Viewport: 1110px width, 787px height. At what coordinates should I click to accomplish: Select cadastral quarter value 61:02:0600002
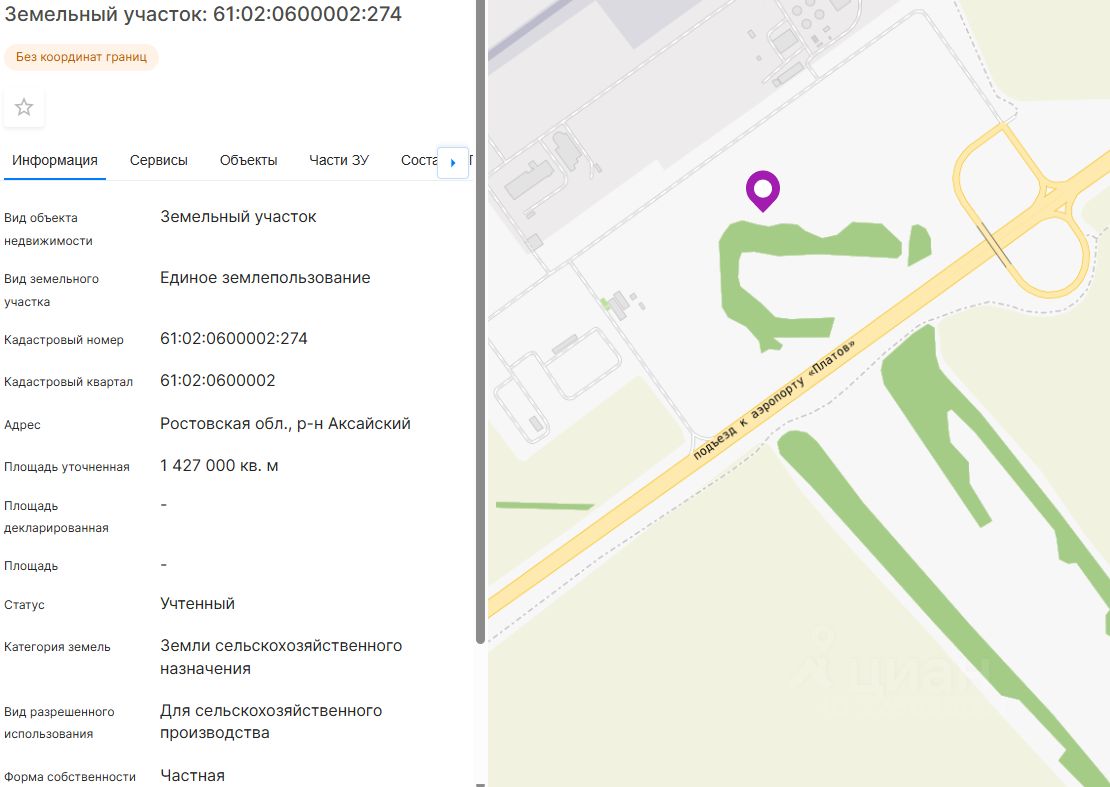(217, 380)
